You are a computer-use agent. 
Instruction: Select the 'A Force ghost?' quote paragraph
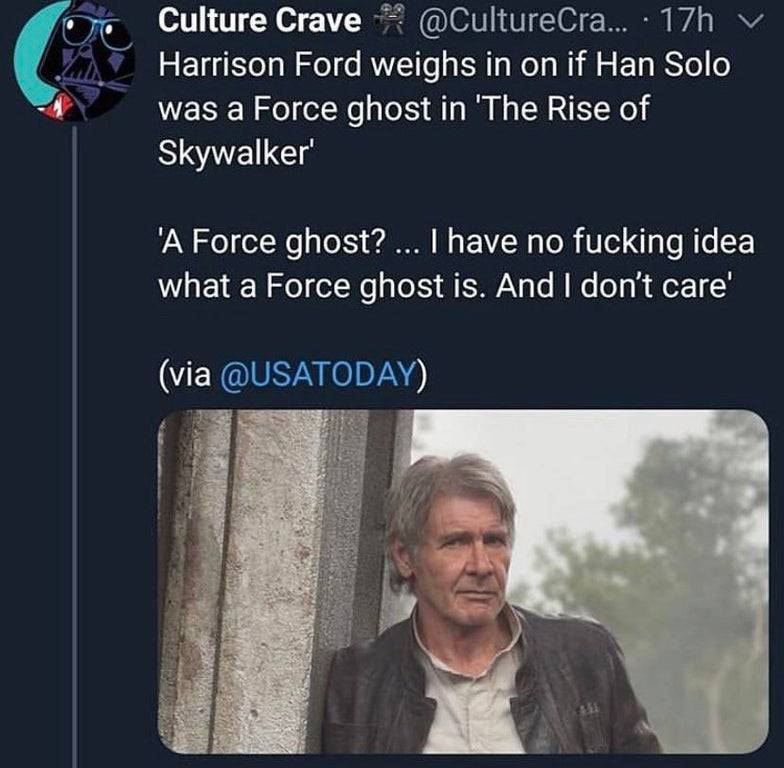[x=456, y=264]
